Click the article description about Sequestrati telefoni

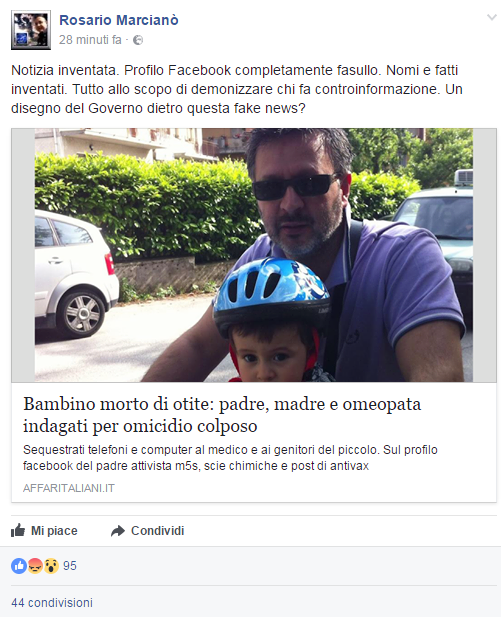click(230, 458)
